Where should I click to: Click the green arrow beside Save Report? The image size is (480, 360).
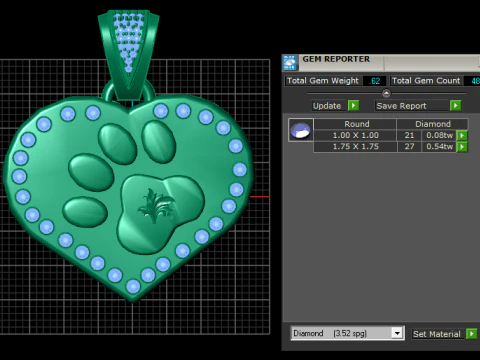(x=455, y=106)
